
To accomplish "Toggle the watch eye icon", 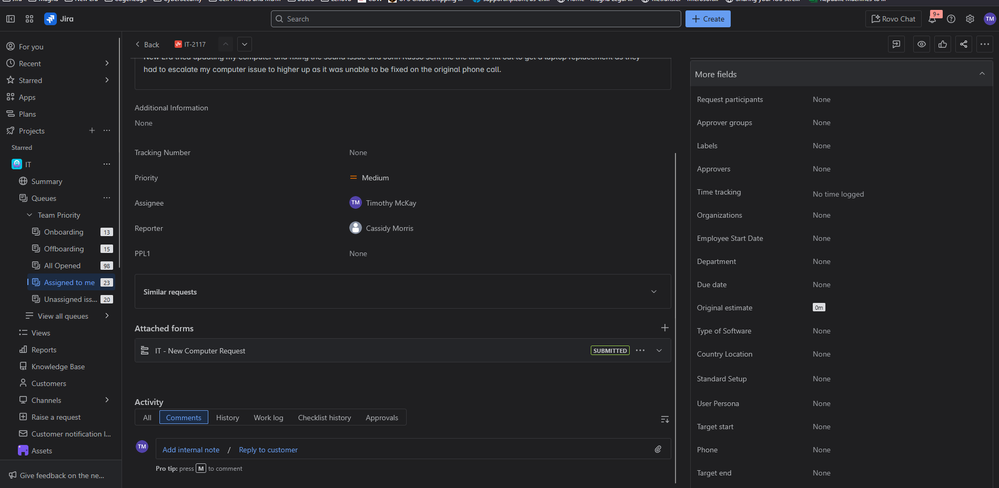I will (921, 44).
